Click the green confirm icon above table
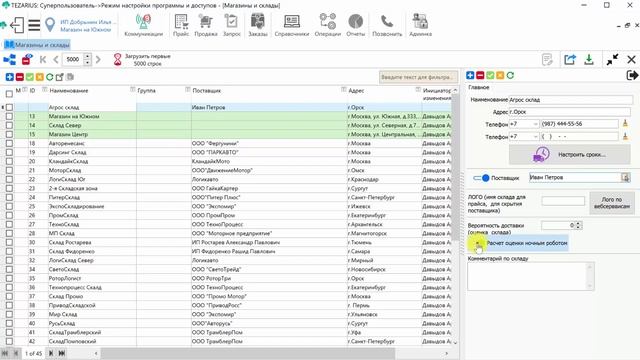The image size is (640, 360). tap(30, 77)
